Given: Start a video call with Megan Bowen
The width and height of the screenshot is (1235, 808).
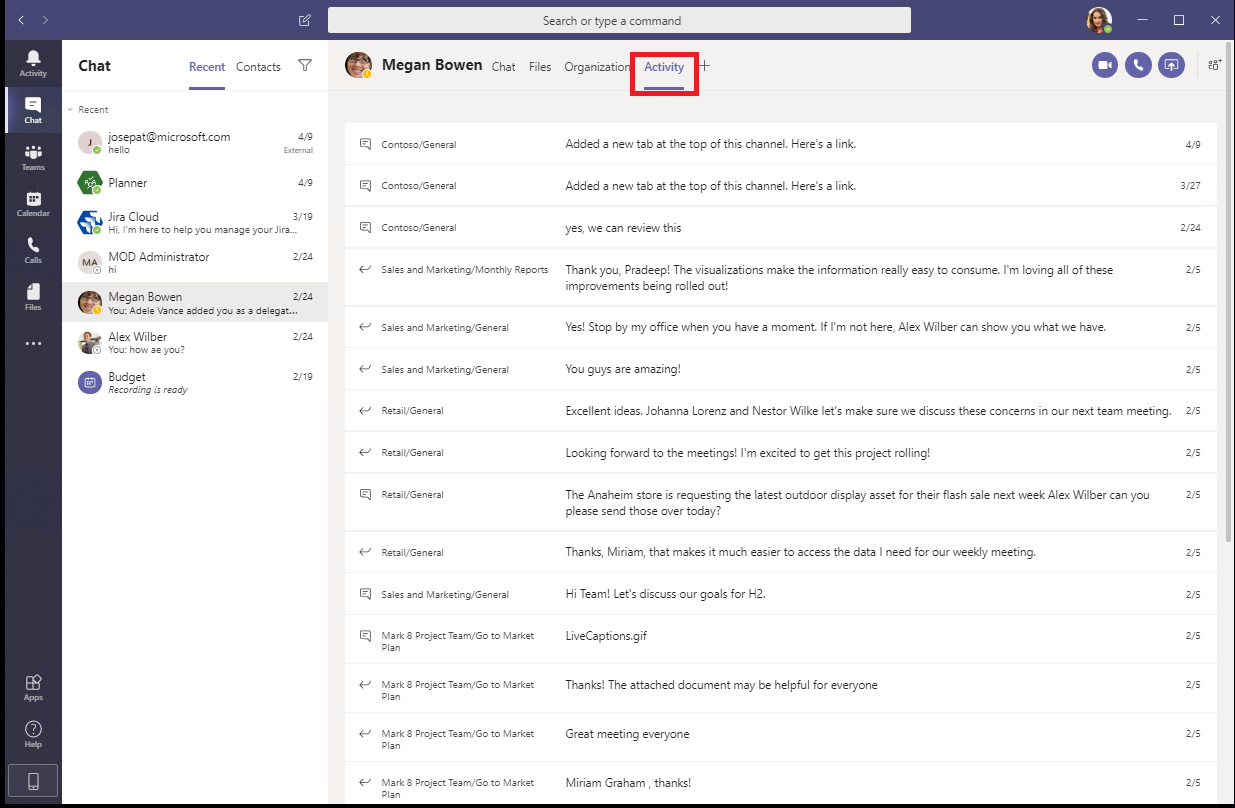Looking at the screenshot, I should 1105,65.
